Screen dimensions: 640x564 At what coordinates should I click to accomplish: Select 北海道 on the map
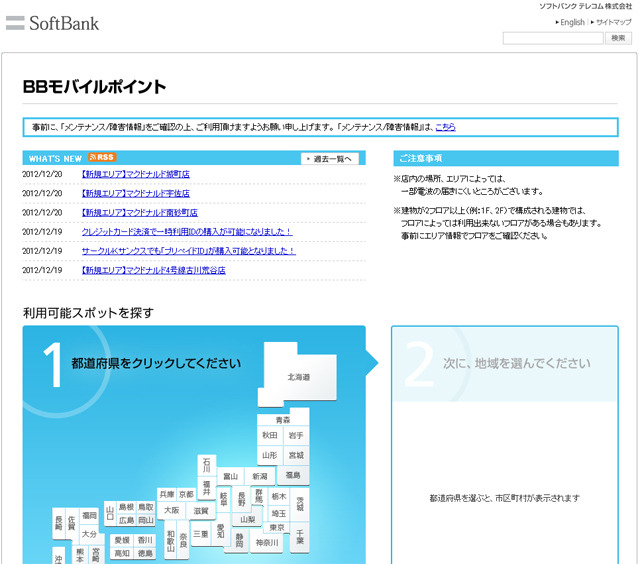pos(298,377)
